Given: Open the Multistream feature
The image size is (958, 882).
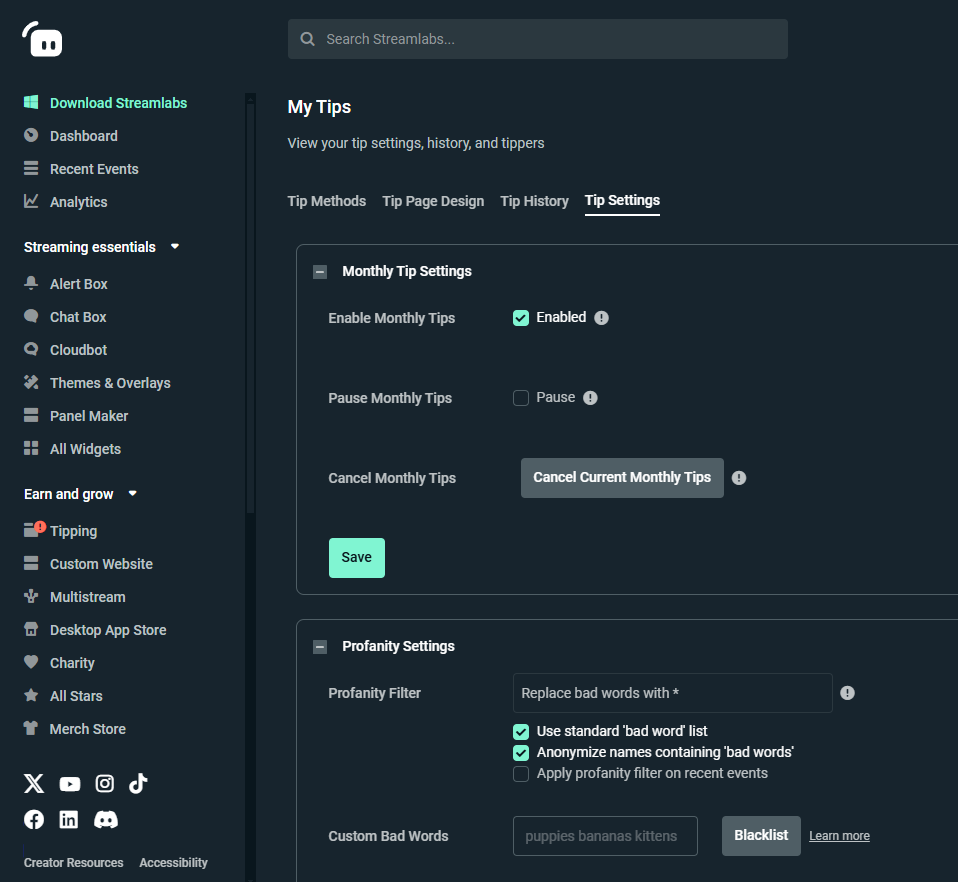Looking at the screenshot, I should coord(86,596).
